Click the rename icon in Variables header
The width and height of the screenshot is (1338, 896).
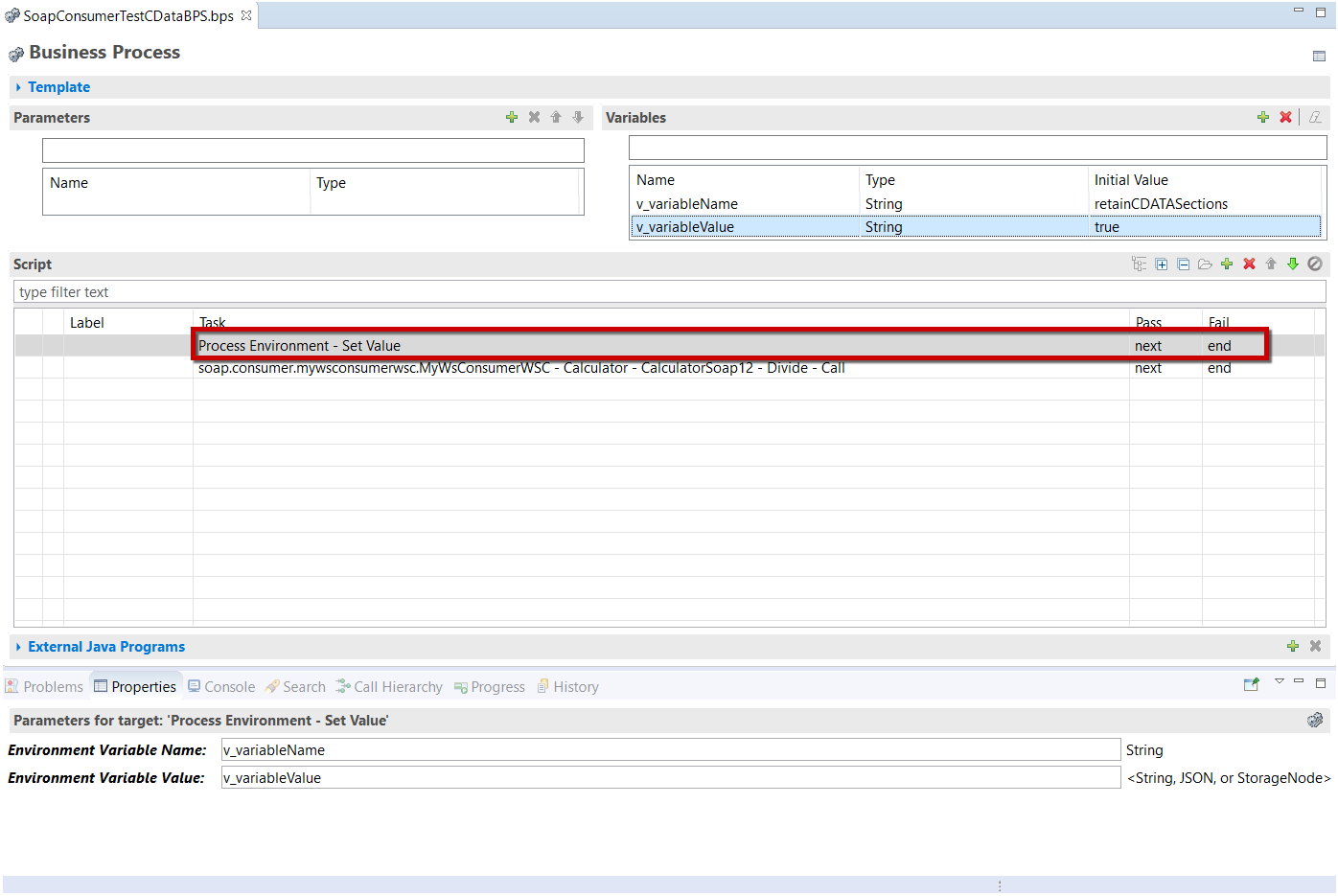pyautogui.click(x=1315, y=117)
